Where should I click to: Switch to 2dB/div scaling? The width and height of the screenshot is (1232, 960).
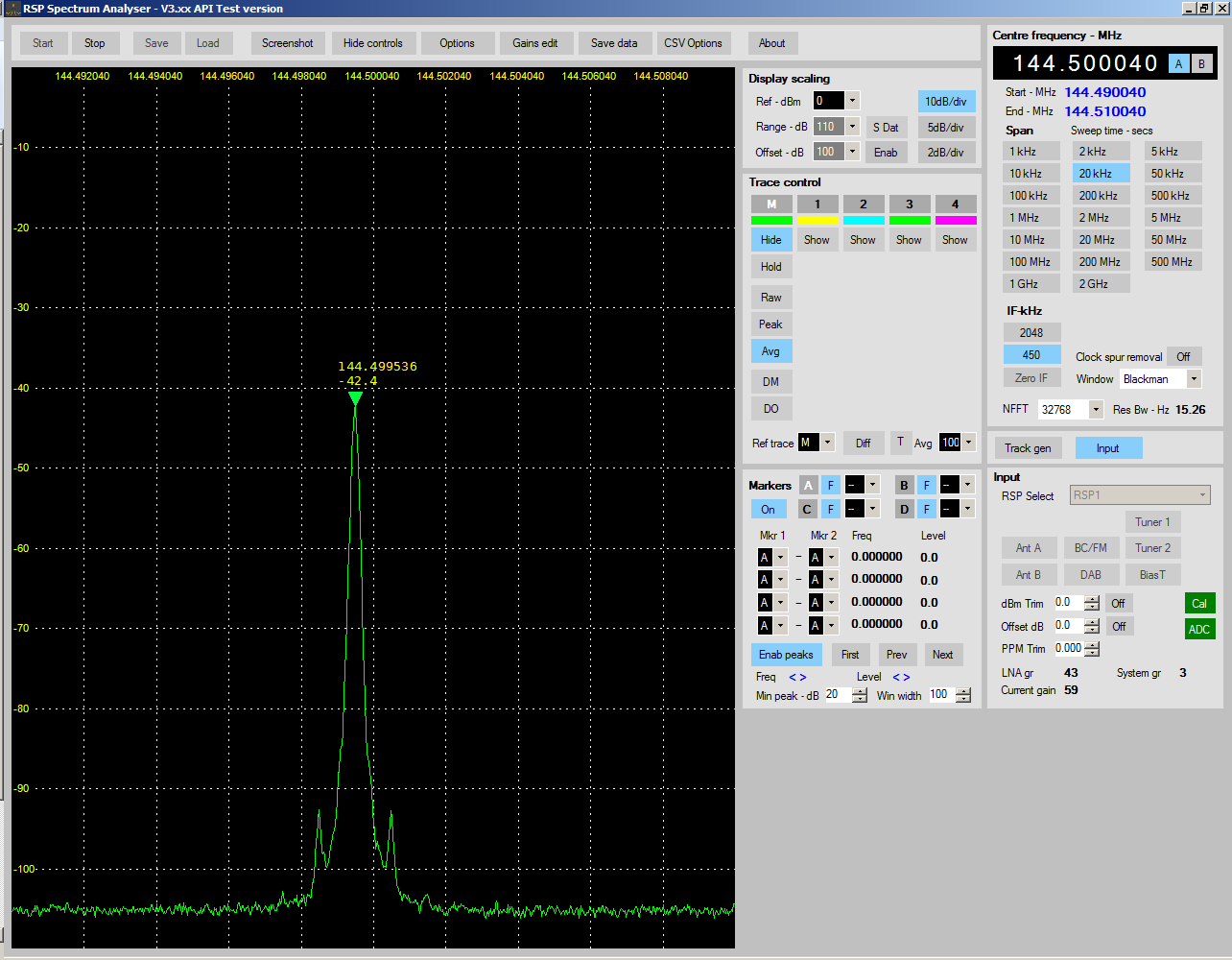pyautogui.click(x=946, y=152)
